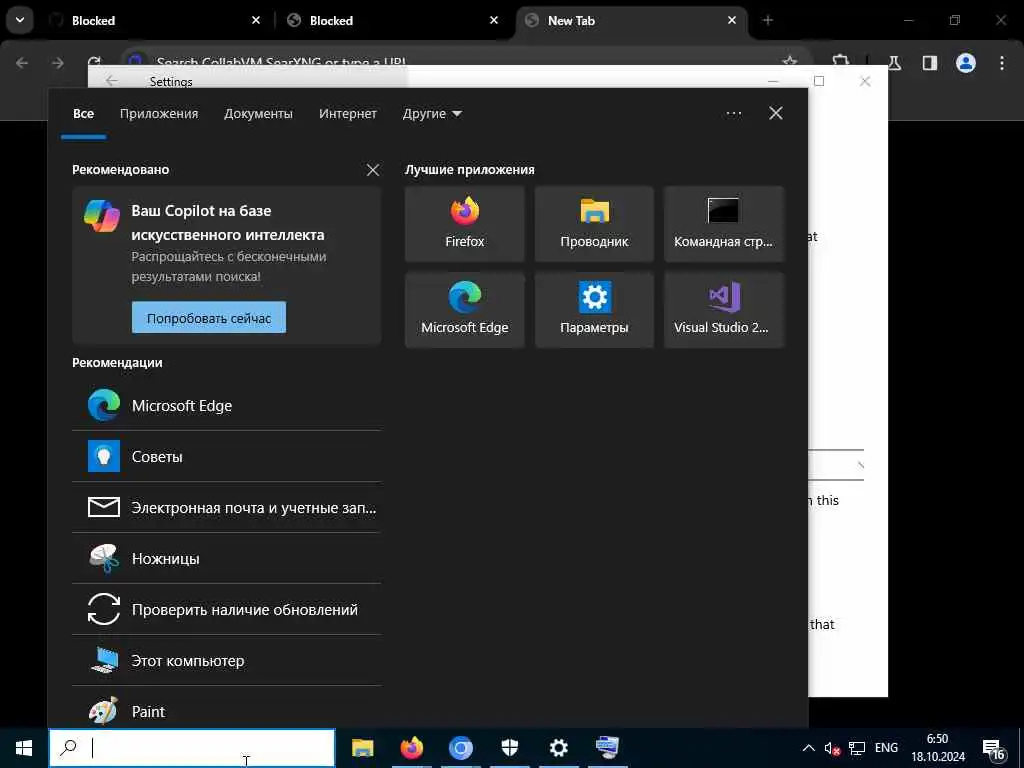The width and height of the screenshot is (1024, 768).
Task: Click Попробовать сейчас button
Action: [x=208, y=318]
